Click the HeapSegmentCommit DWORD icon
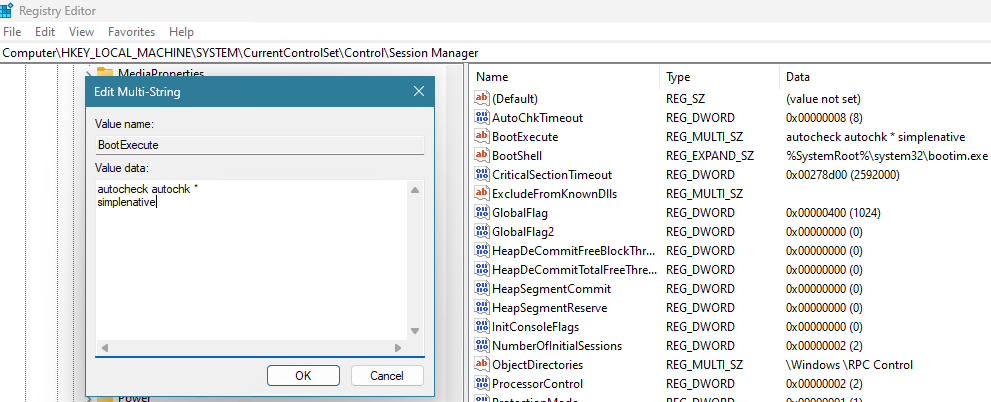The width and height of the screenshot is (991, 402). [x=482, y=289]
